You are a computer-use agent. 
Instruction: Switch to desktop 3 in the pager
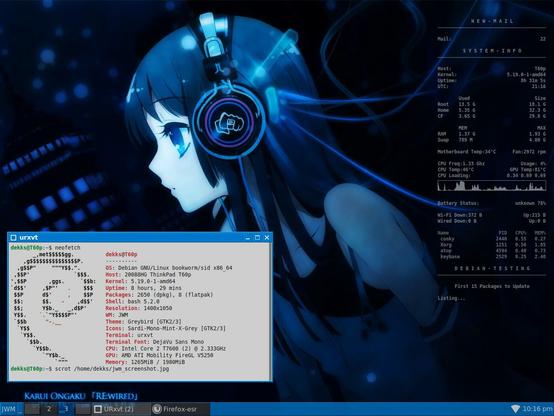[x=66, y=409]
